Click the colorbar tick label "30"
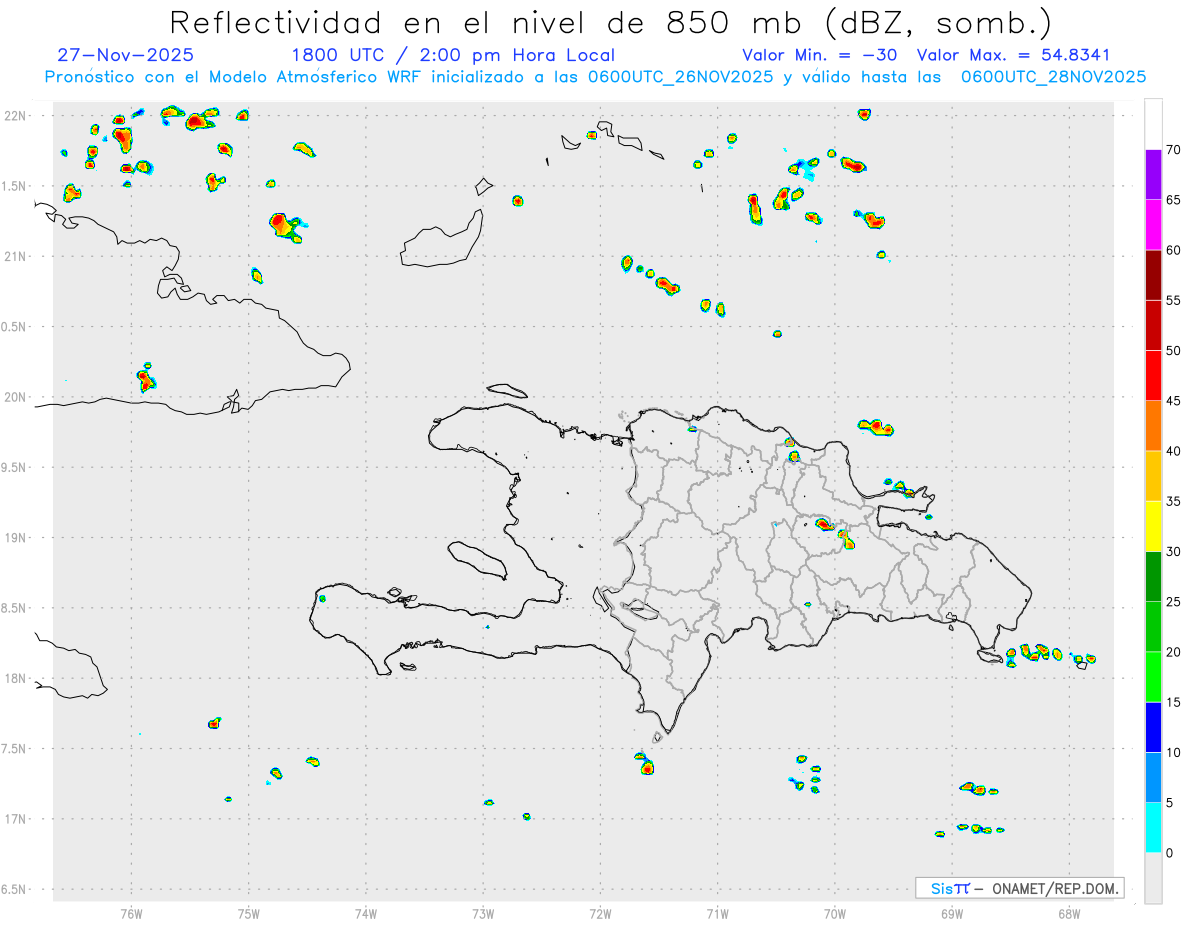Image resolution: width=1200 pixels, height=927 pixels. pos(1173,552)
